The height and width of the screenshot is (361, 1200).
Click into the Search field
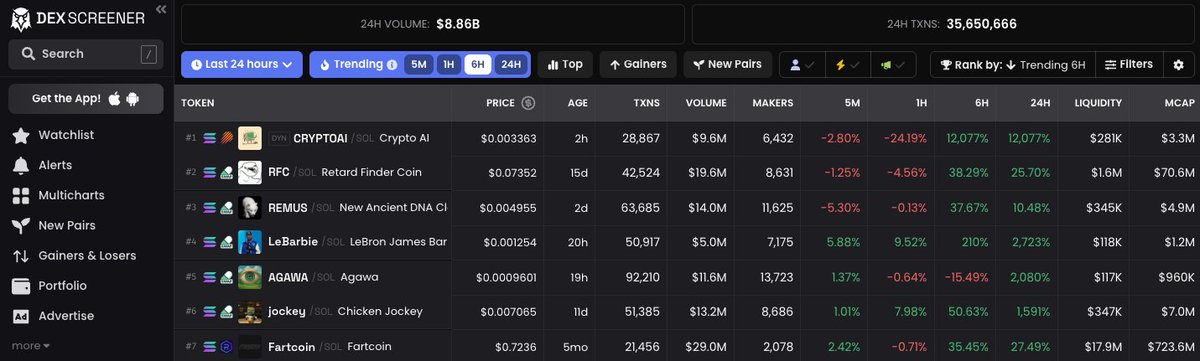pos(86,54)
